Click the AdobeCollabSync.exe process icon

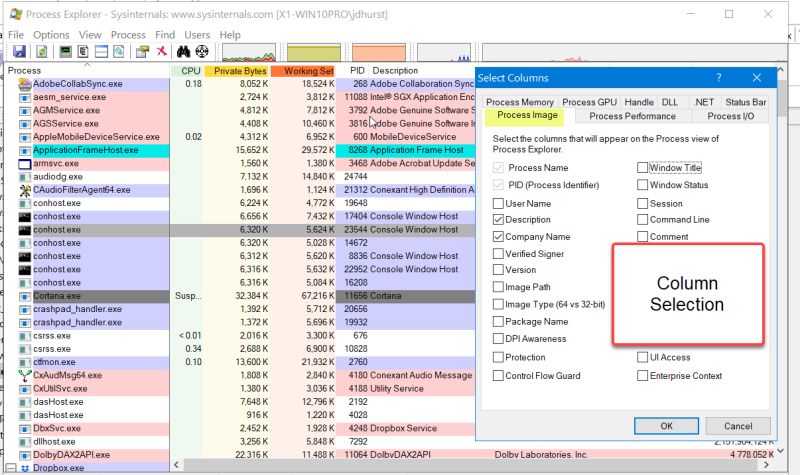24,84
